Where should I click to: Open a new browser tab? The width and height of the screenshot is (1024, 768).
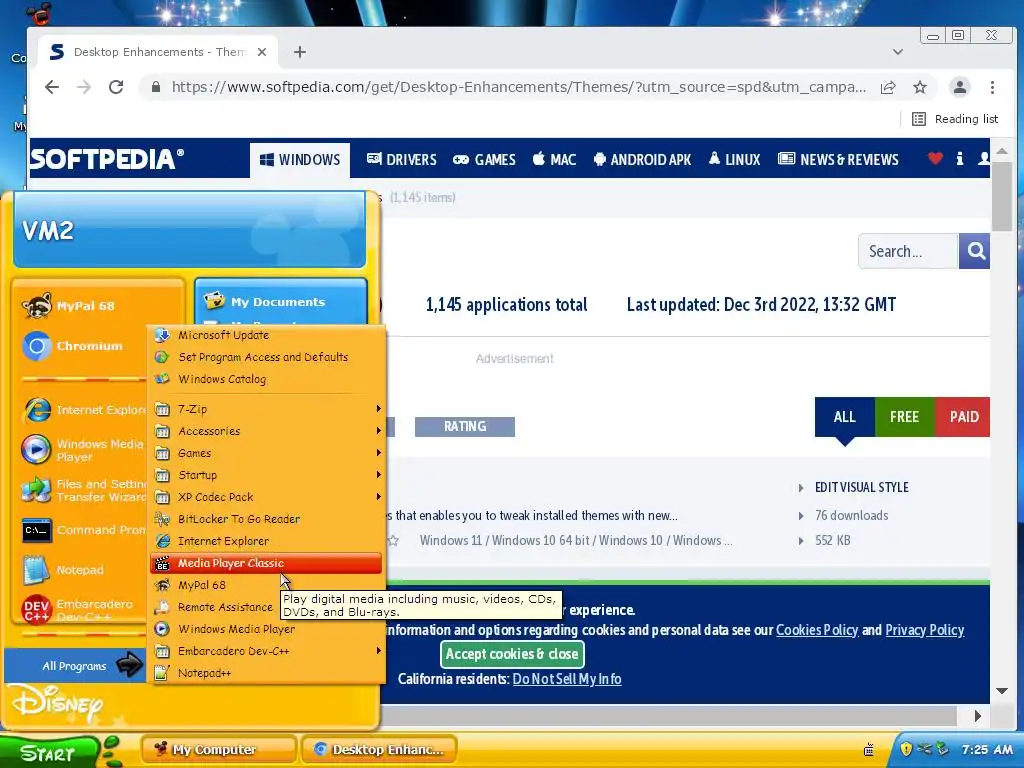300,52
